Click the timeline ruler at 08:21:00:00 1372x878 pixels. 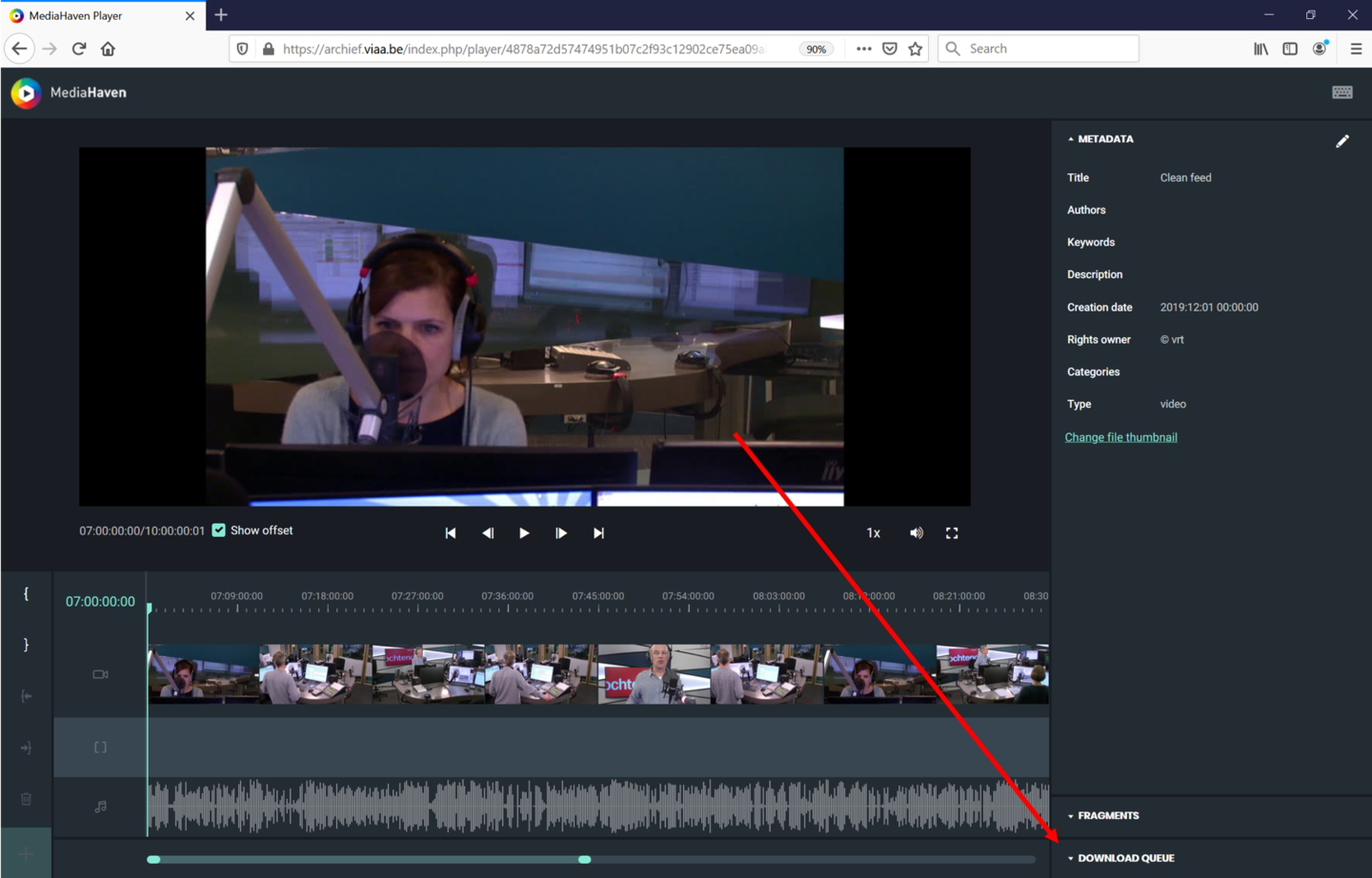click(x=958, y=596)
